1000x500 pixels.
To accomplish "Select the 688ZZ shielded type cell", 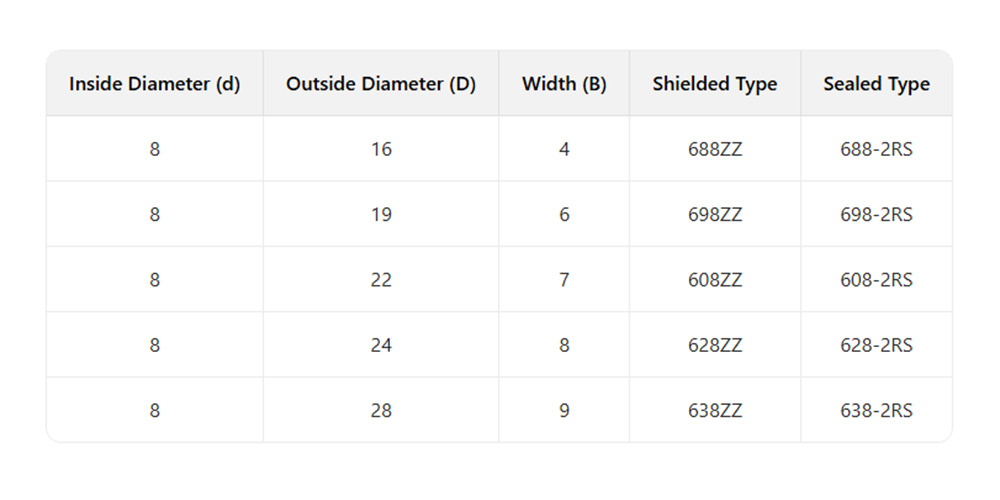I will 715,150.
